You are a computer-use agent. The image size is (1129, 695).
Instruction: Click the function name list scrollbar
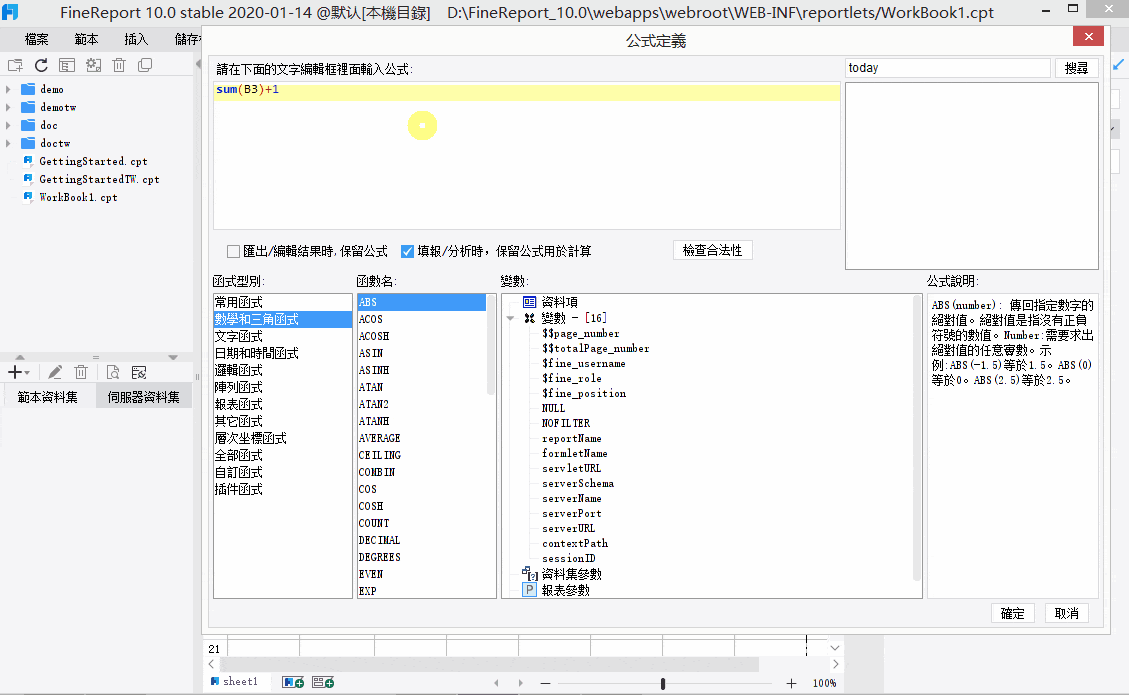[491, 345]
